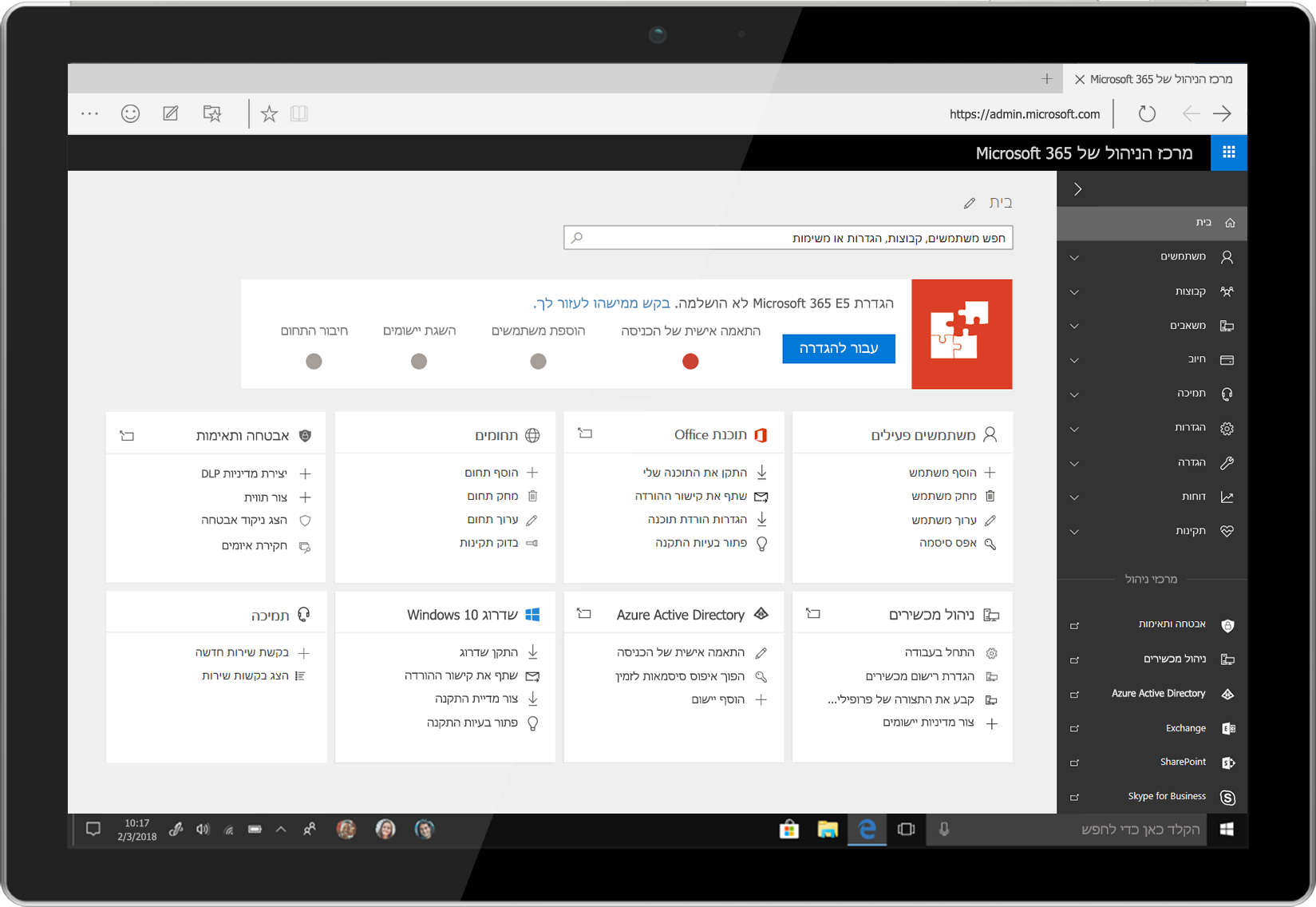Open Skype for Business admin icon
Screen dimensions: 1316x907
coord(1228,797)
